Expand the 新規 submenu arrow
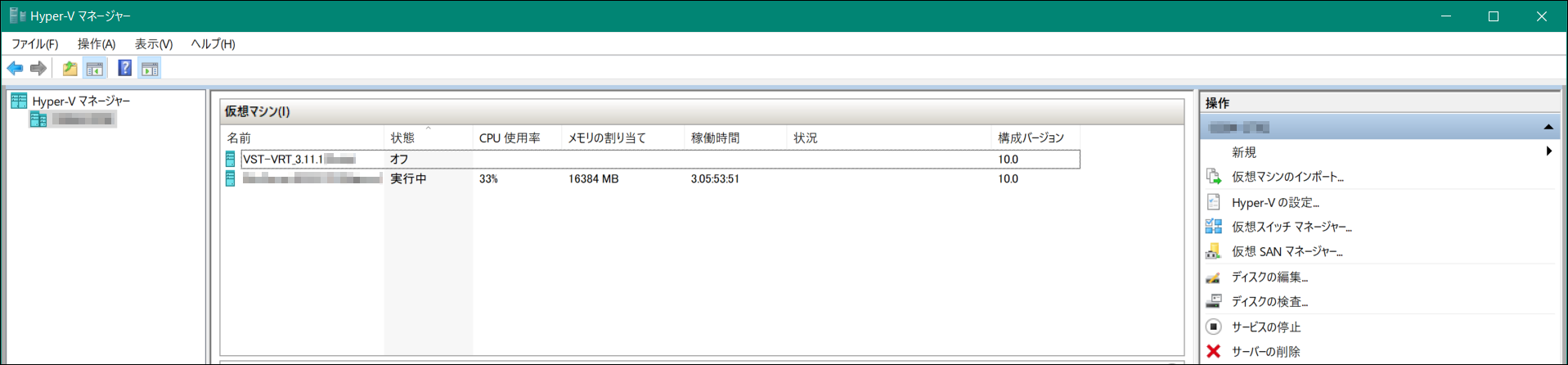The width and height of the screenshot is (1568, 365). (x=1549, y=151)
